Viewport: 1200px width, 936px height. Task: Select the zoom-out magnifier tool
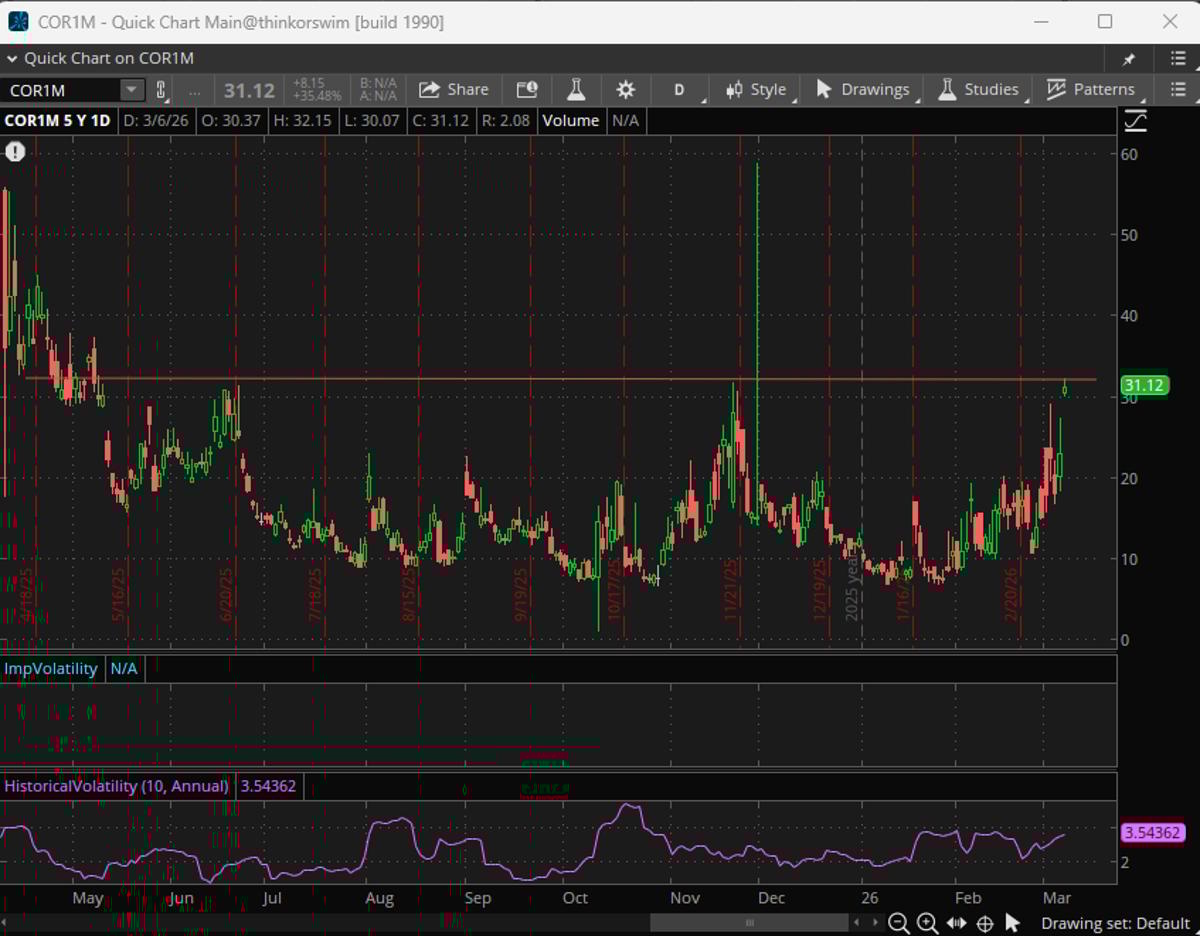899,923
